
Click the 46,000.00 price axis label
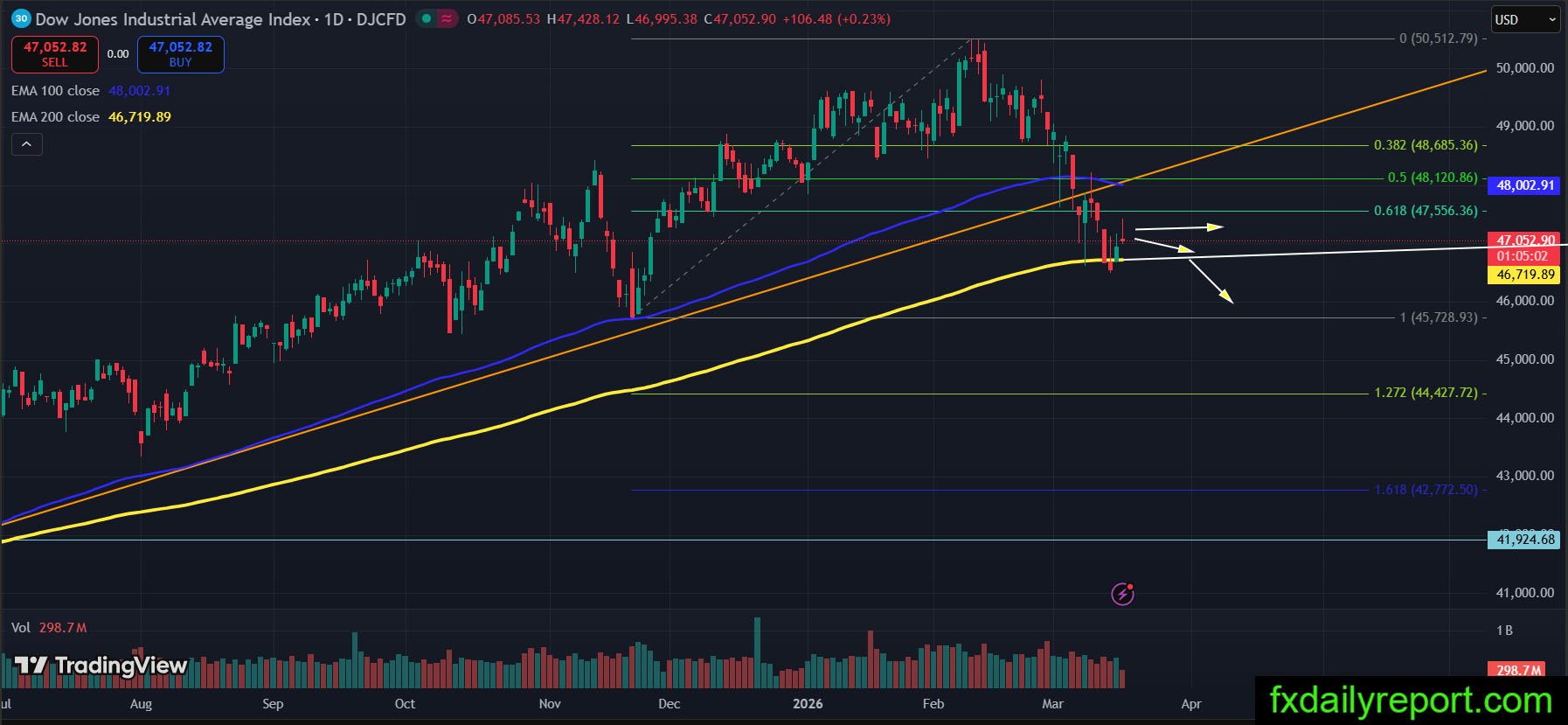pos(1525,301)
